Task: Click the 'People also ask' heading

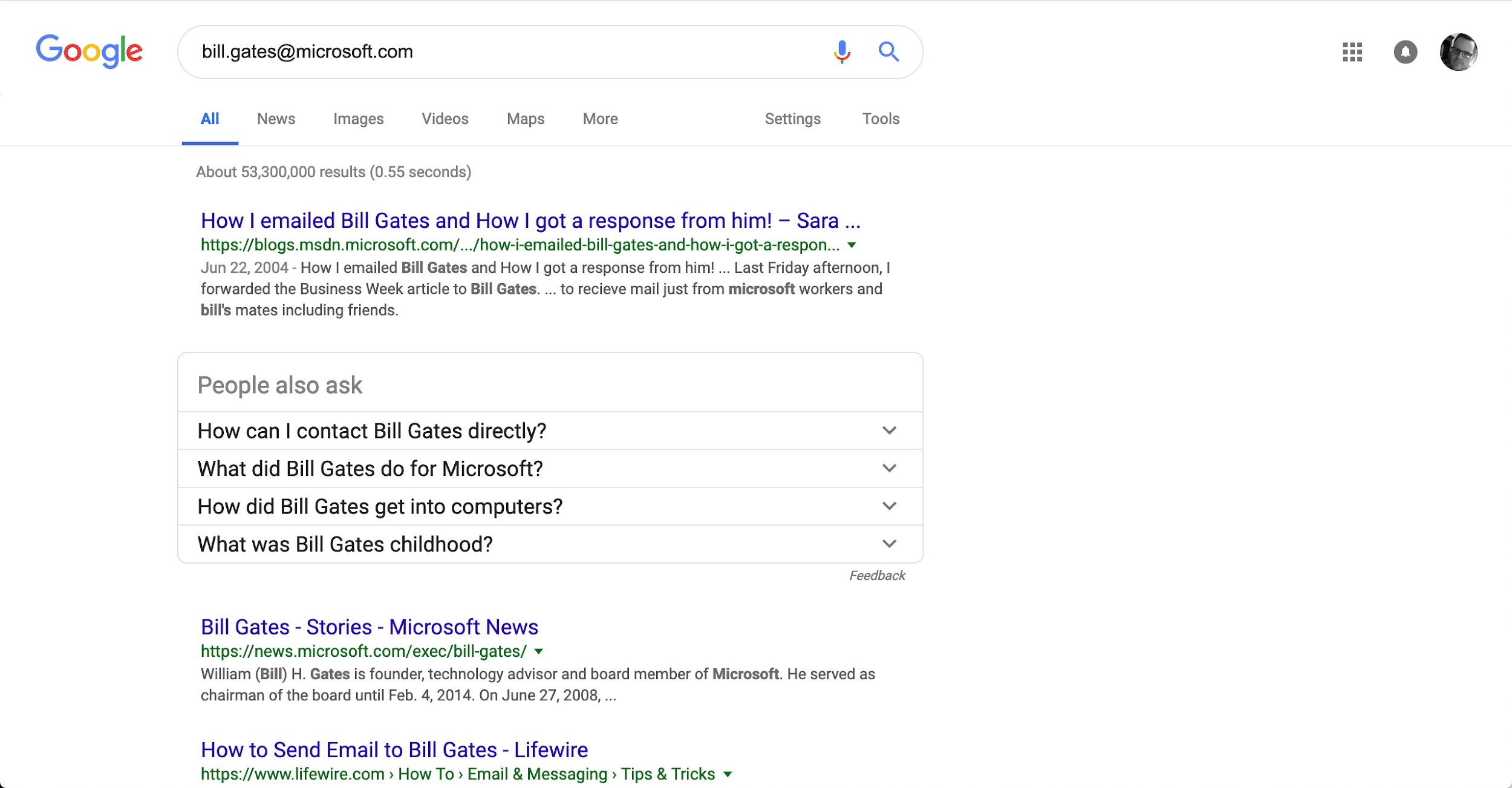Action: pyautogui.click(x=280, y=385)
